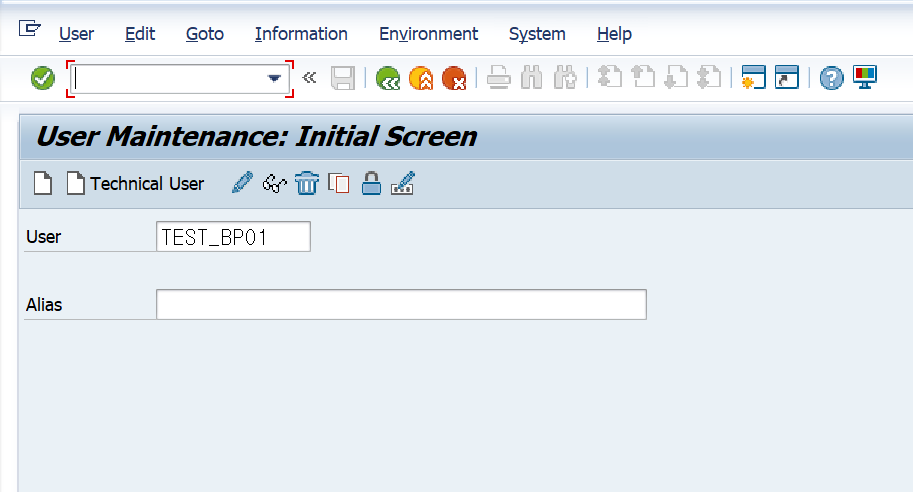The height and width of the screenshot is (492, 913).
Task: Click the Find binoculars icon
Action: click(x=532, y=78)
